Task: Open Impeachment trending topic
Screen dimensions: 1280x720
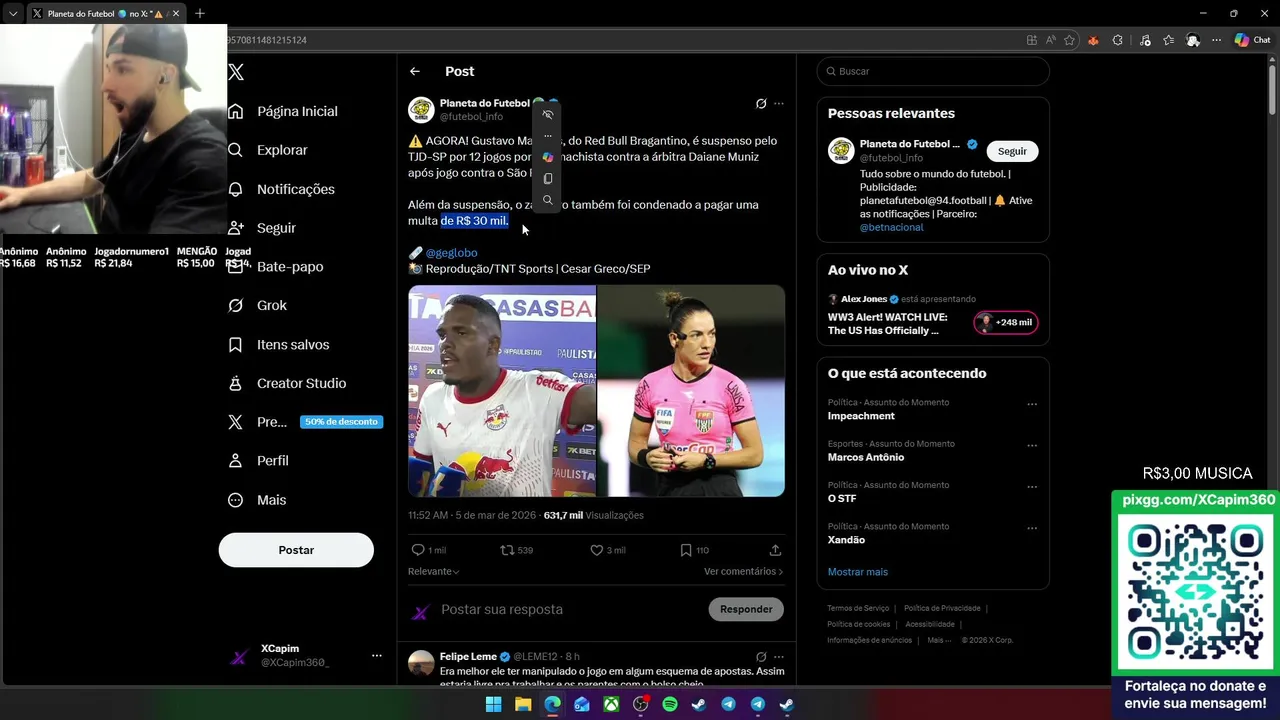Action: (861, 416)
